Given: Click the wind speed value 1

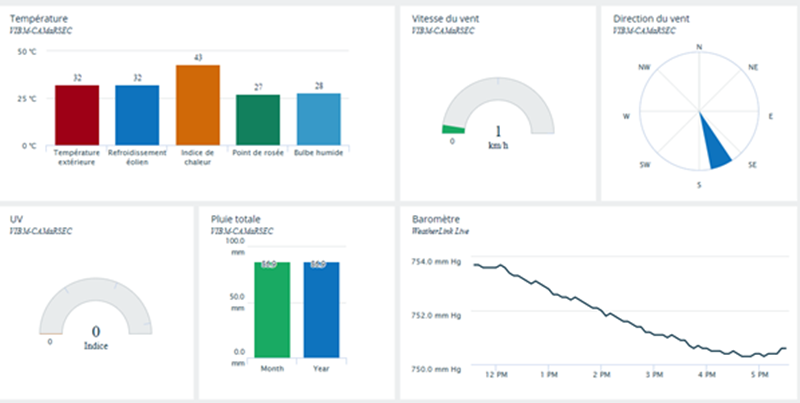Looking at the screenshot, I should coord(498,130).
